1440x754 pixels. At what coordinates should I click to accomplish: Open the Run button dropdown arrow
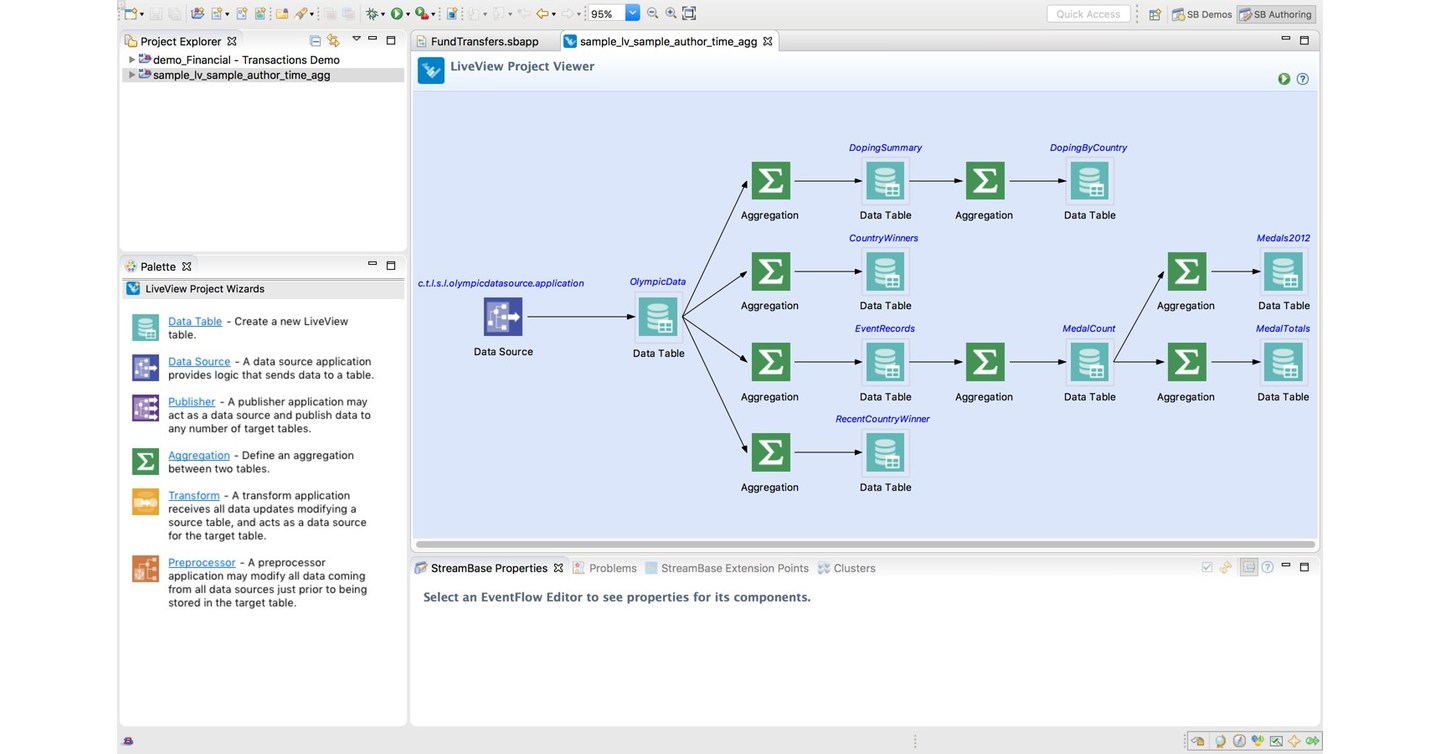(x=408, y=15)
